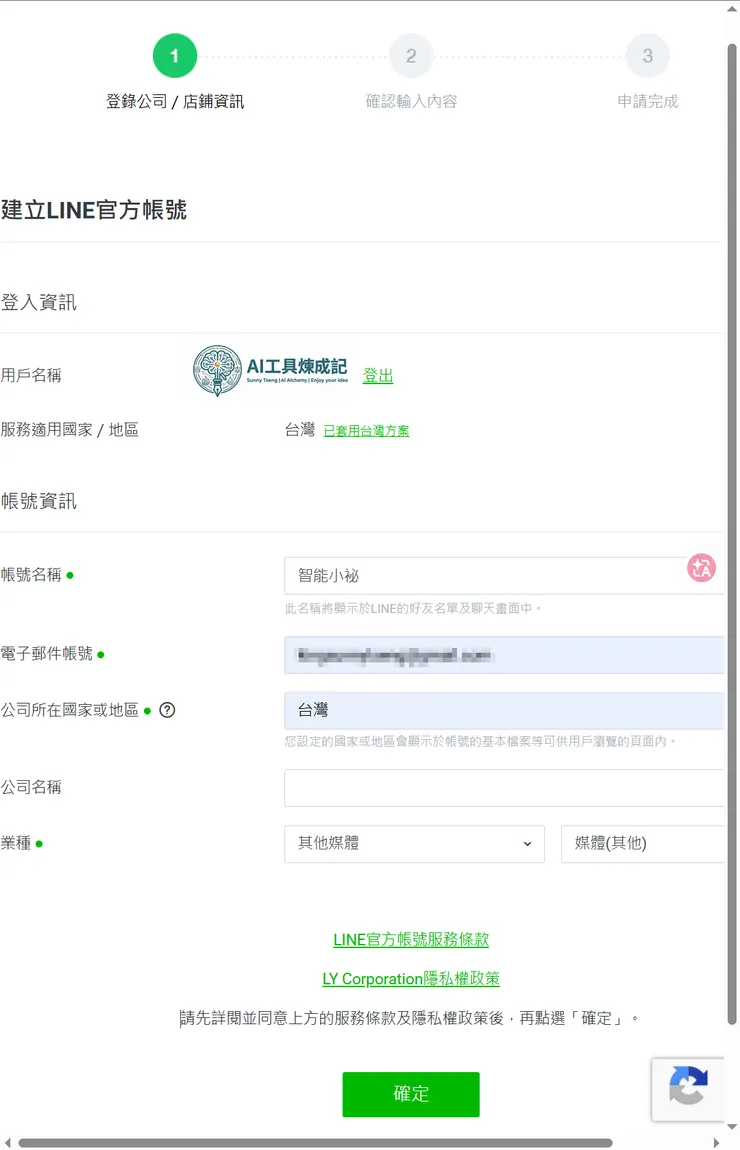Click the question mark help icon
This screenshot has height=1150, width=740.
[x=167, y=710]
